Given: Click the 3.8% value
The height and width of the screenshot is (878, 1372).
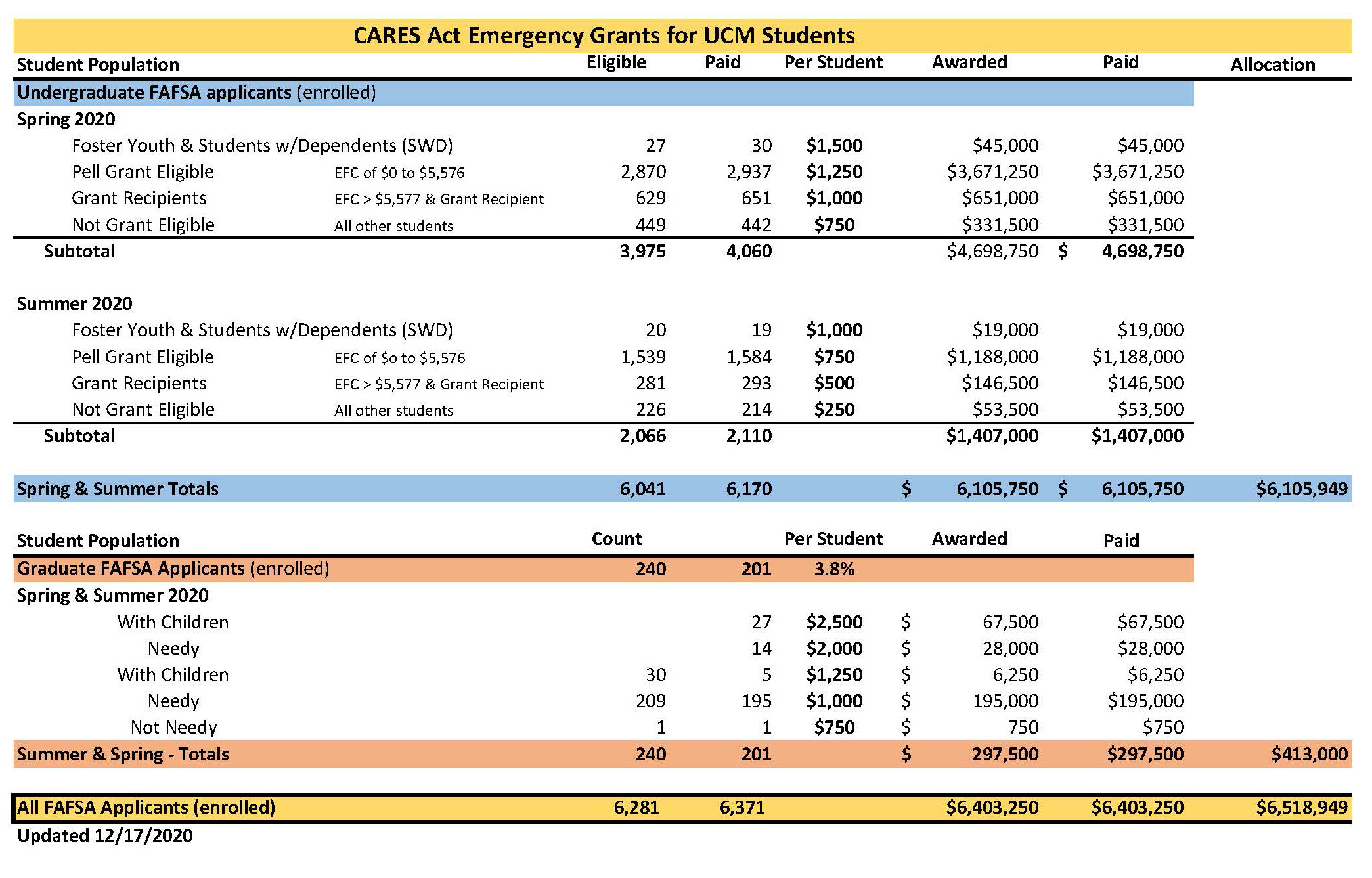Looking at the screenshot, I should tap(834, 569).
